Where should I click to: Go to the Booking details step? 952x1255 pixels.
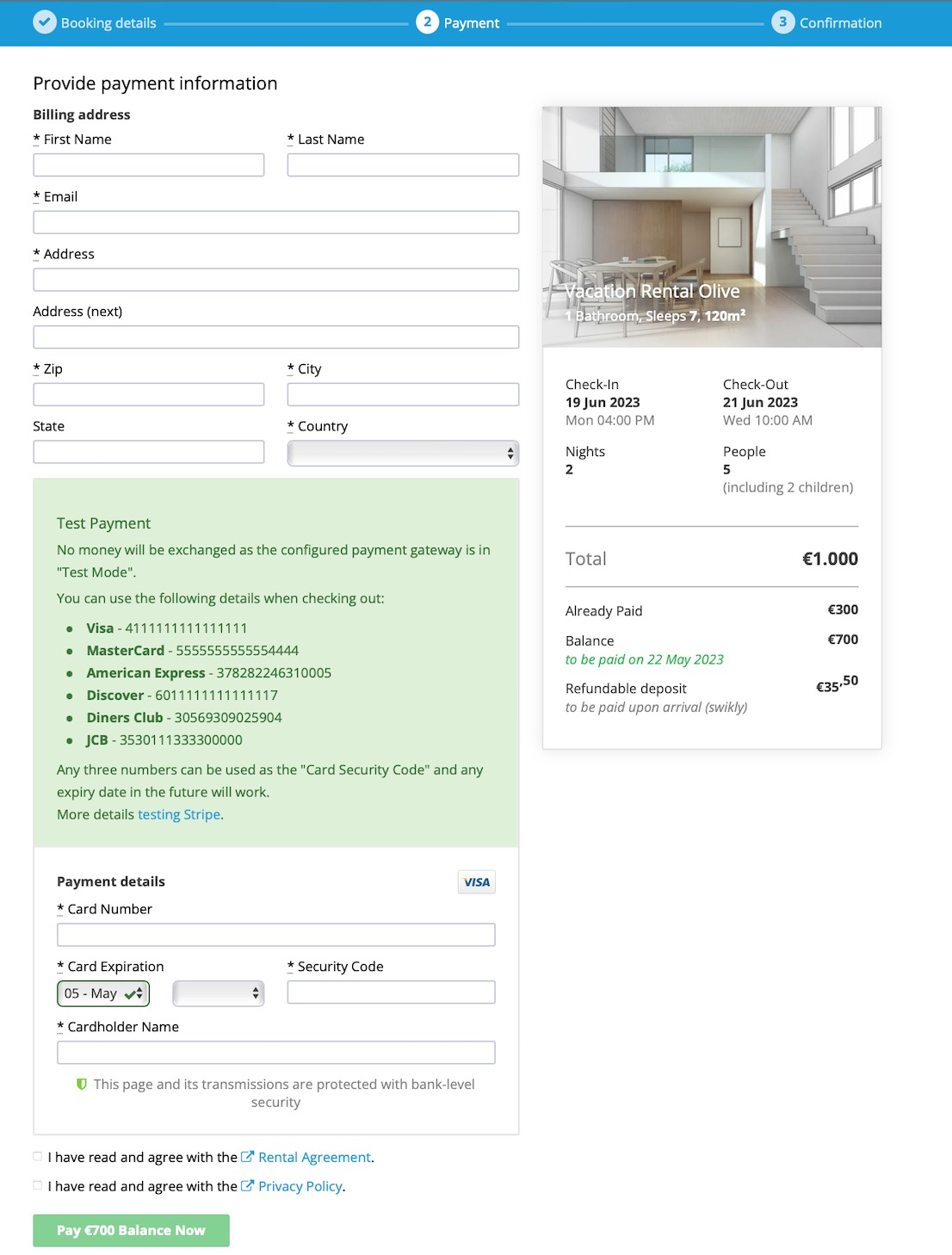pos(108,23)
